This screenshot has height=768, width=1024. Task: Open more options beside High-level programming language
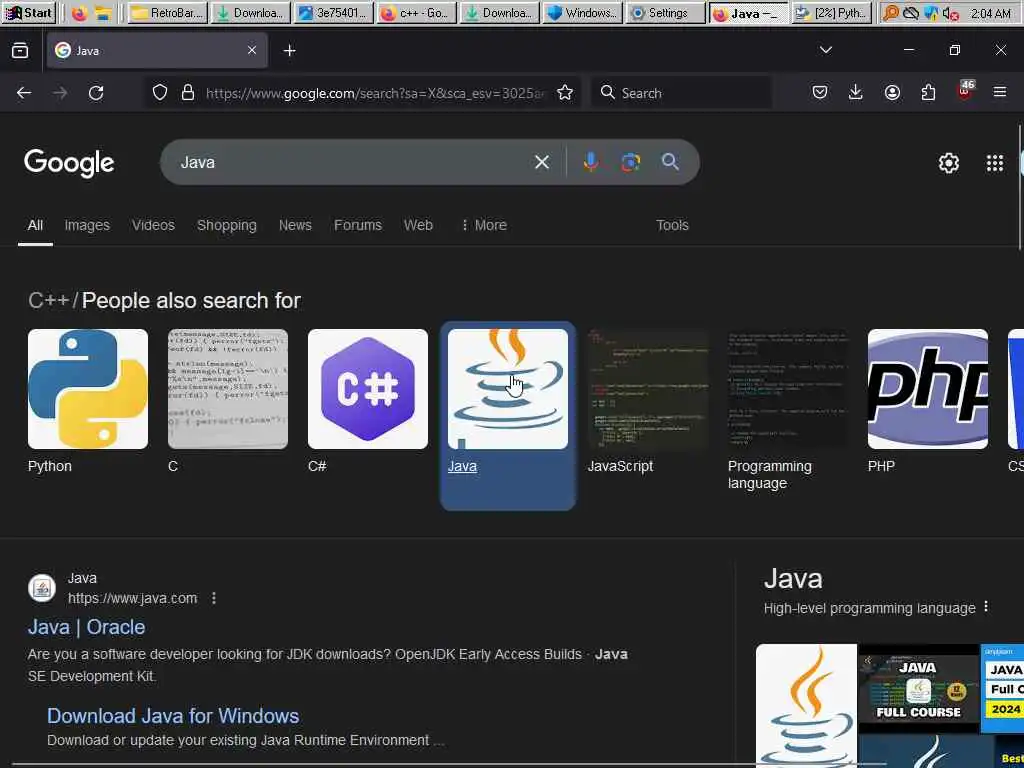(x=986, y=607)
